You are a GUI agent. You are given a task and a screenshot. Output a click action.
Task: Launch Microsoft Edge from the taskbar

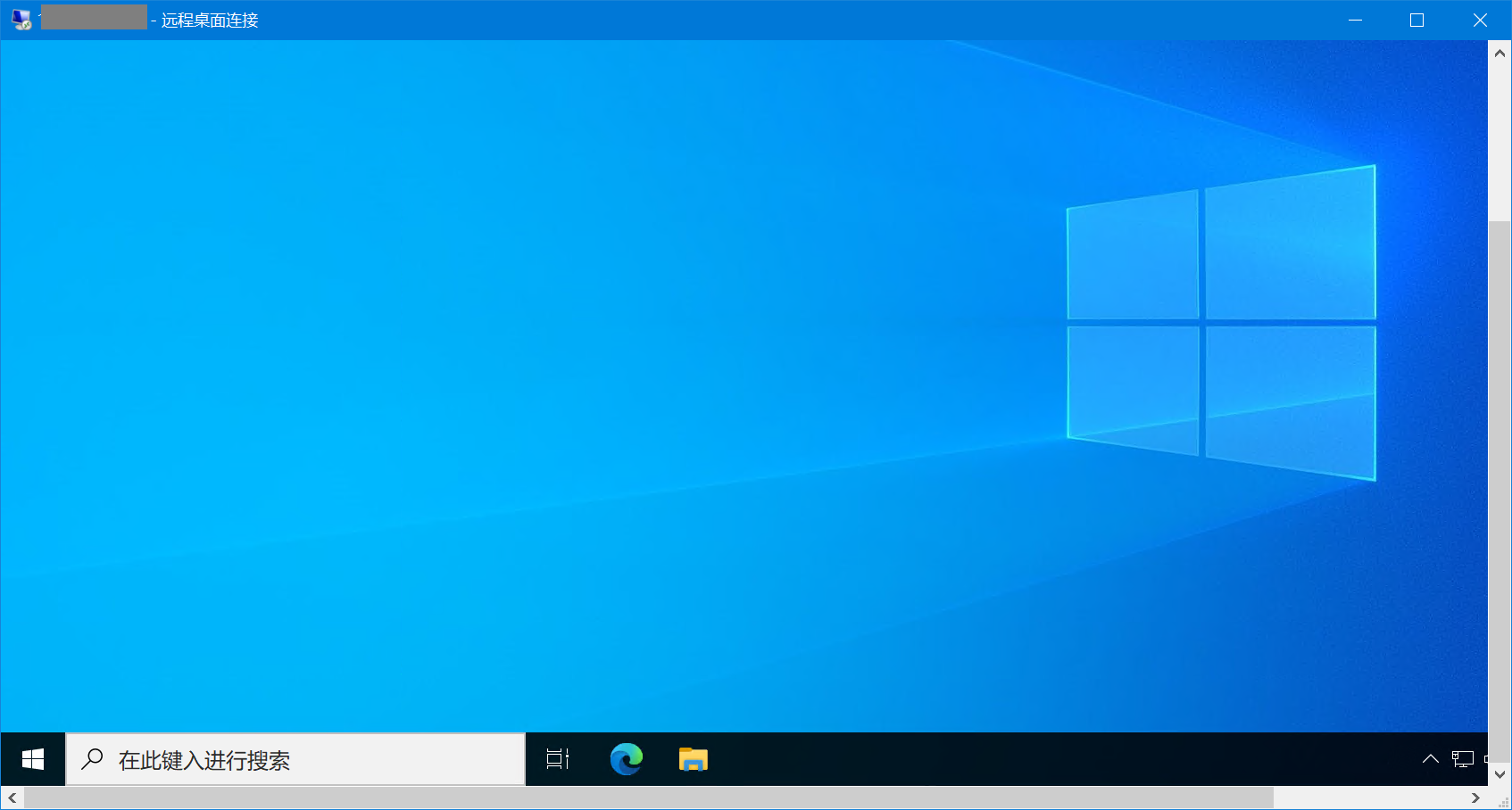click(x=626, y=759)
